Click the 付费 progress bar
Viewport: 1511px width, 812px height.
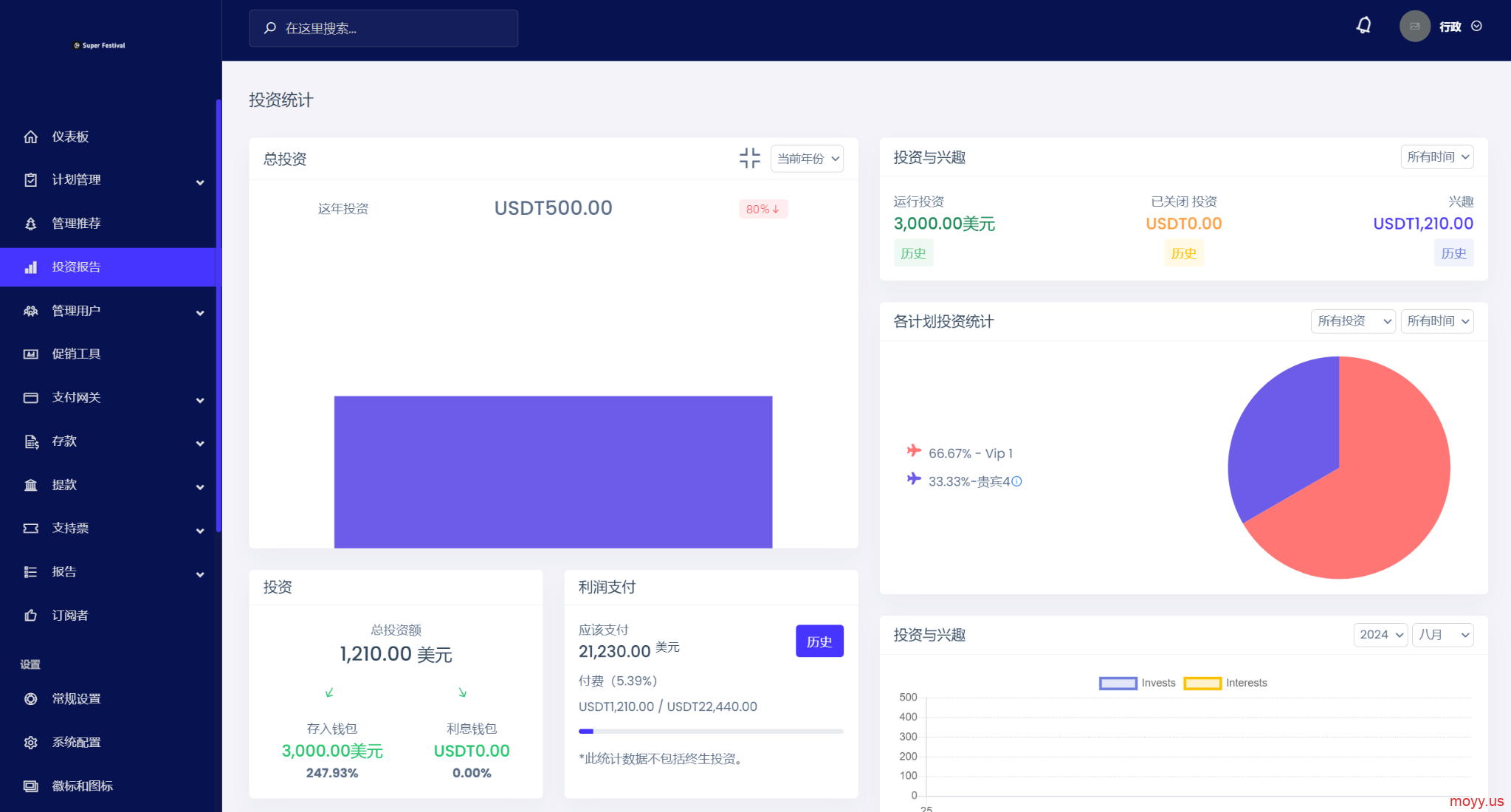(x=711, y=731)
